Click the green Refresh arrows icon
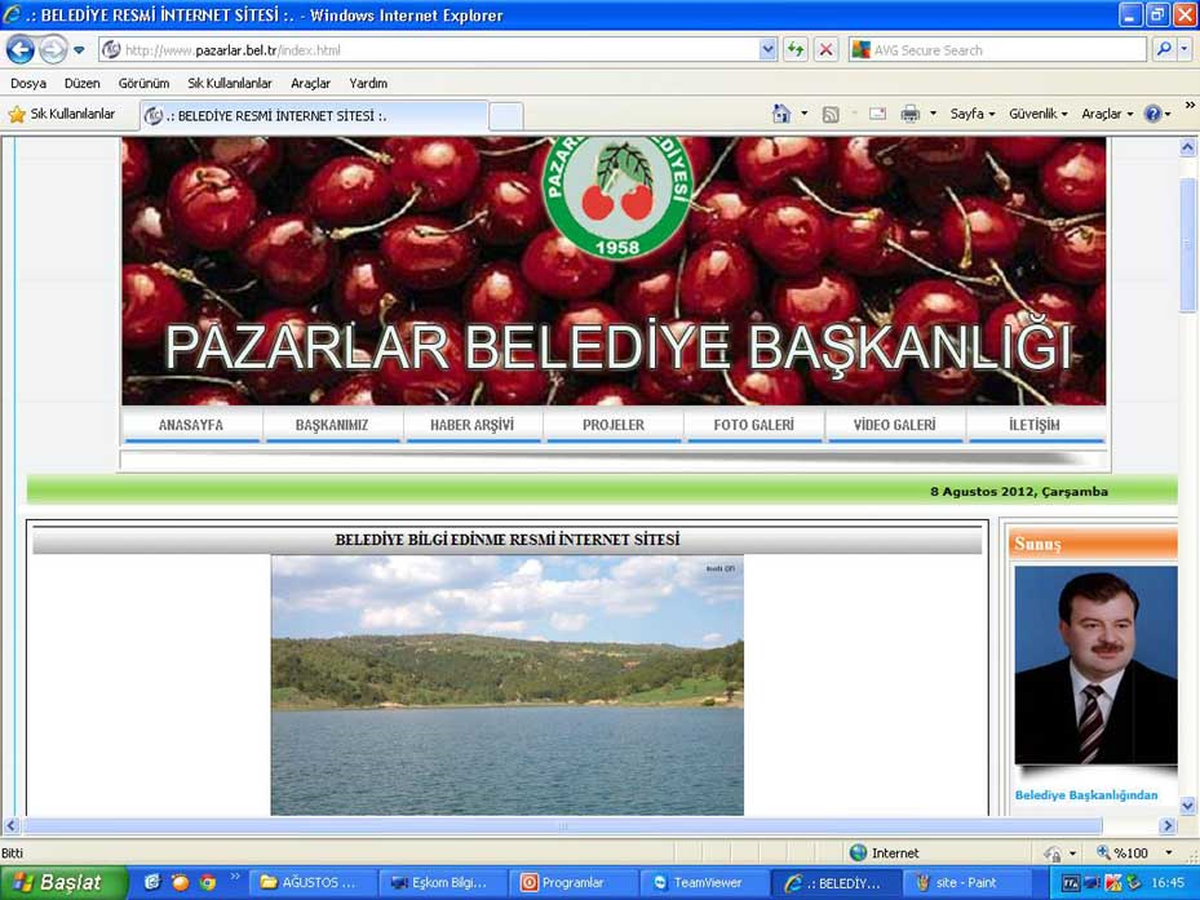1200x900 pixels. [x=795, y=50]
